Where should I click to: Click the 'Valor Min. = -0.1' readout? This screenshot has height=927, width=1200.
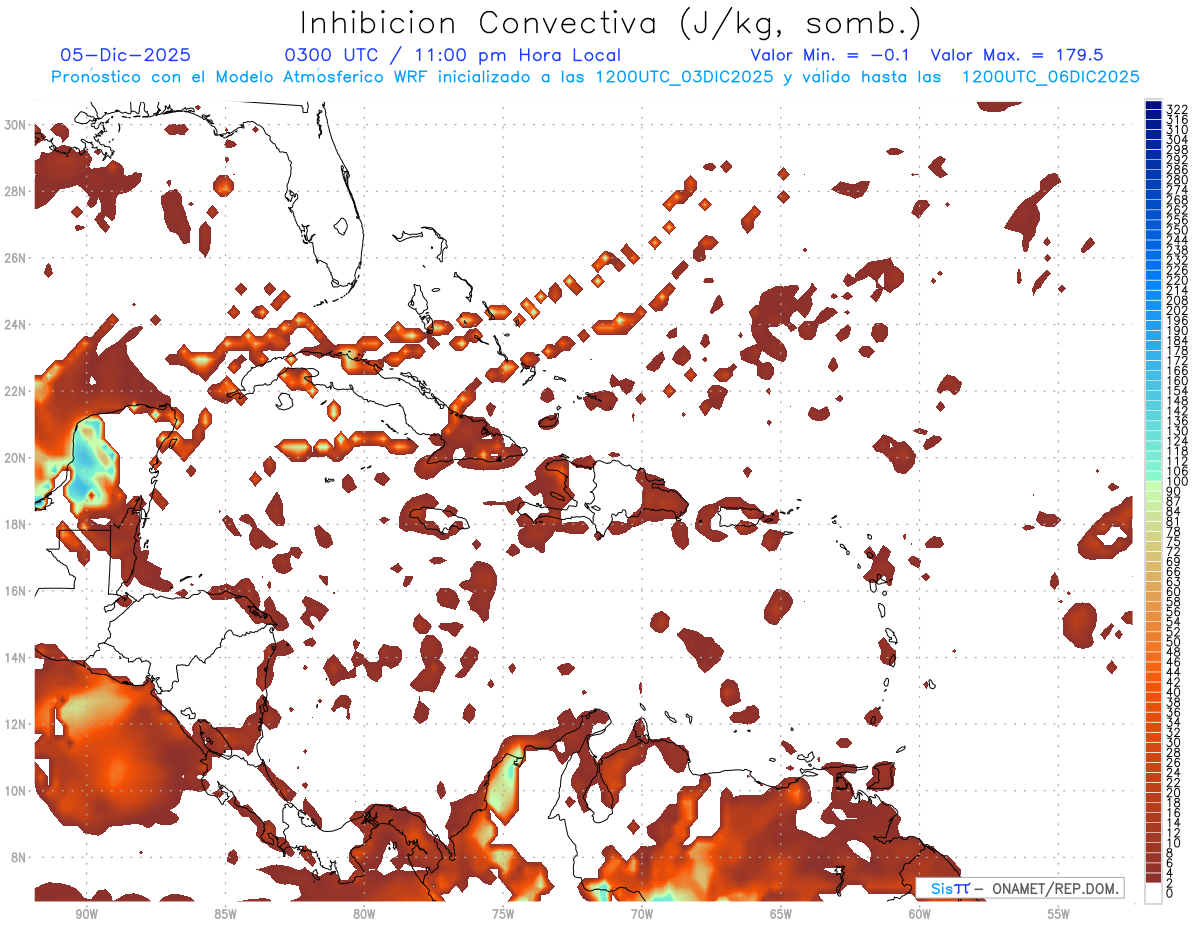pos(830,55)
